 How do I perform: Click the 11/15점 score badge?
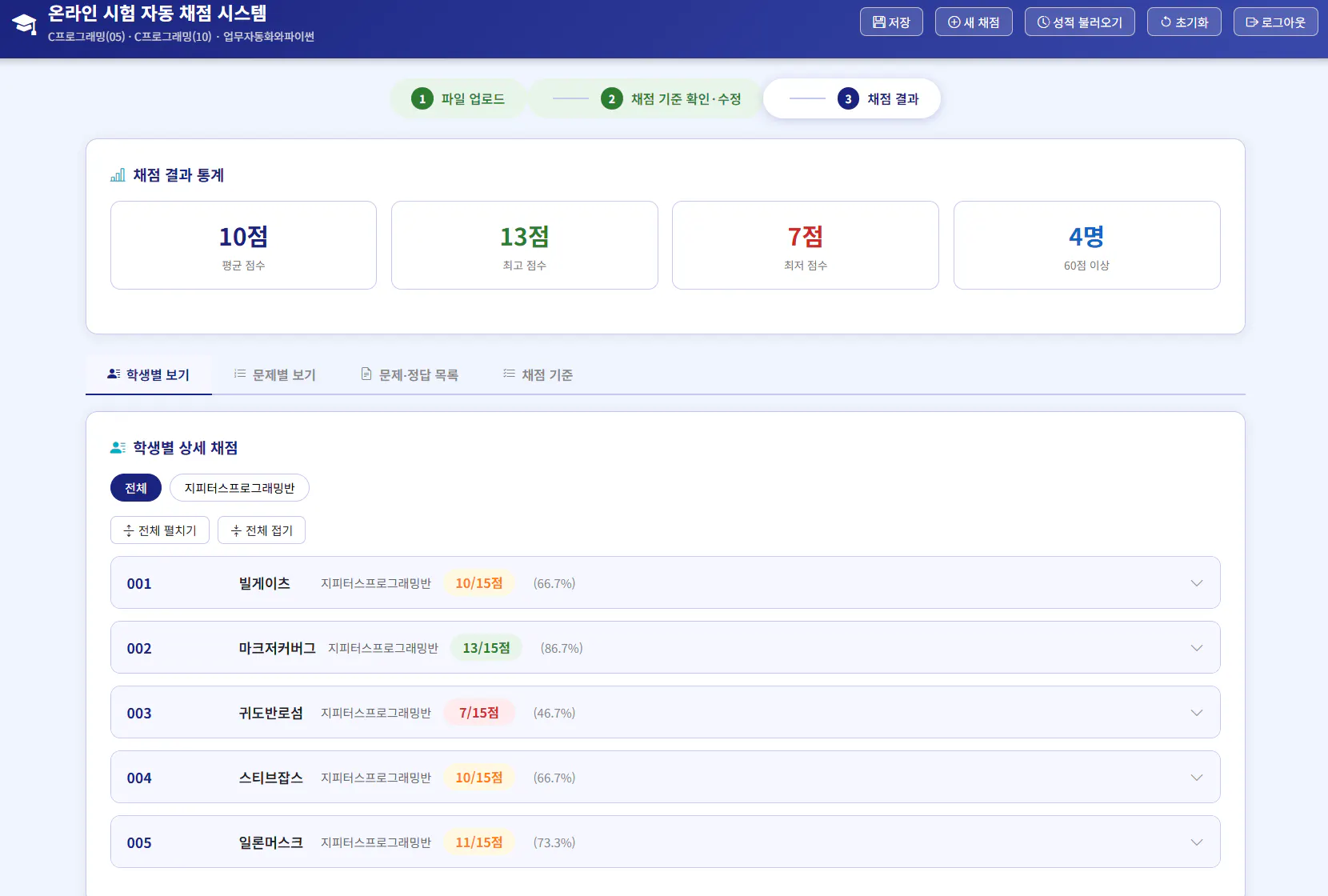(x=479, y=842)
